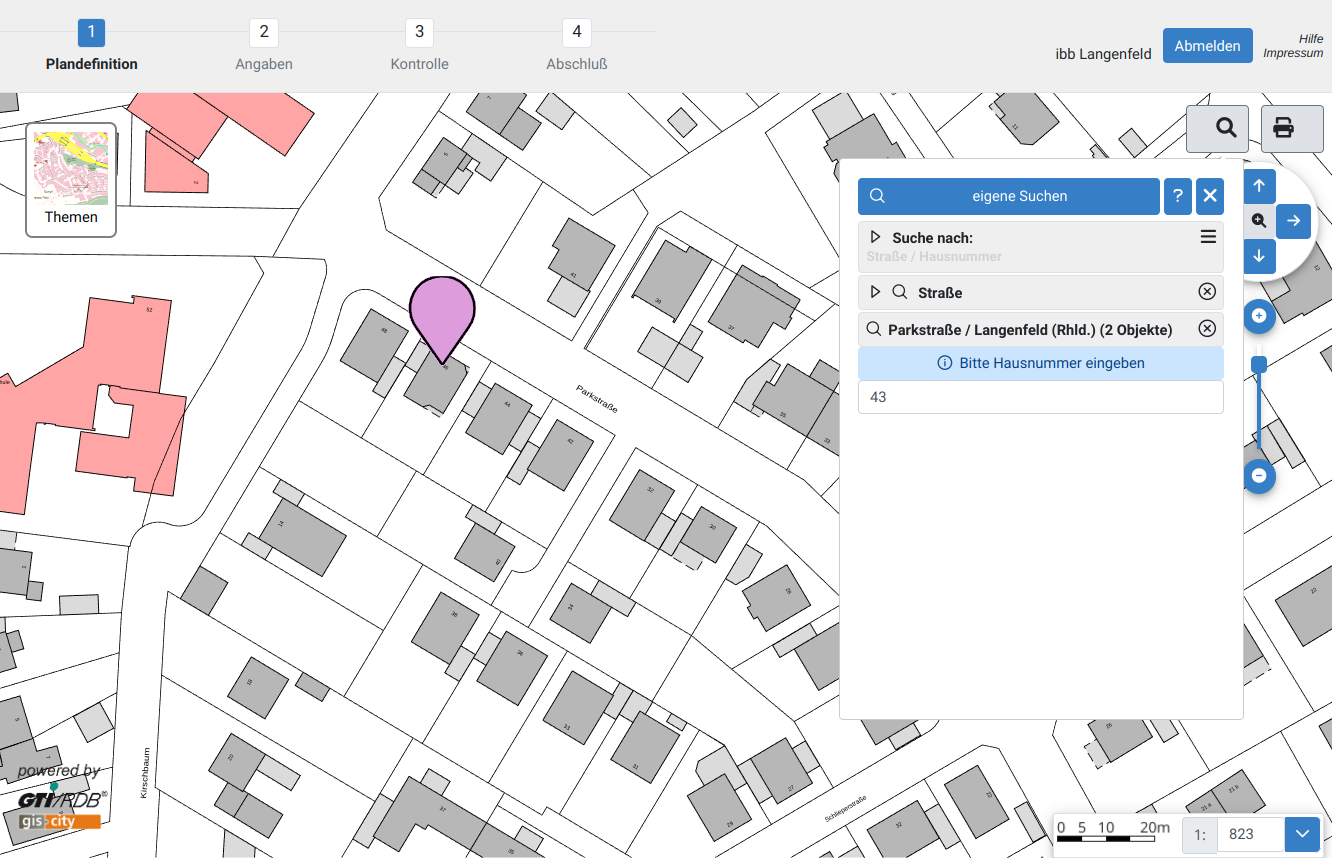Pan map up with arrow button
Image resolution: width=1332 pixels, height=858 pixels.
1259,186
